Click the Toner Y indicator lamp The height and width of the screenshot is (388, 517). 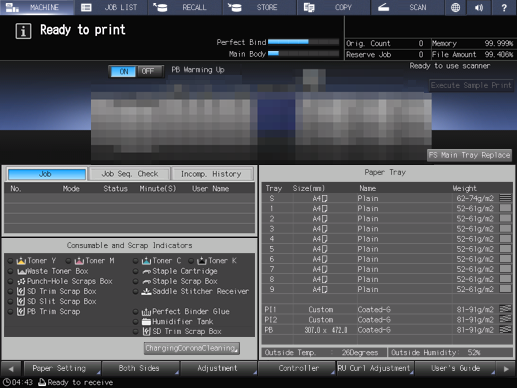pos(10,261)
